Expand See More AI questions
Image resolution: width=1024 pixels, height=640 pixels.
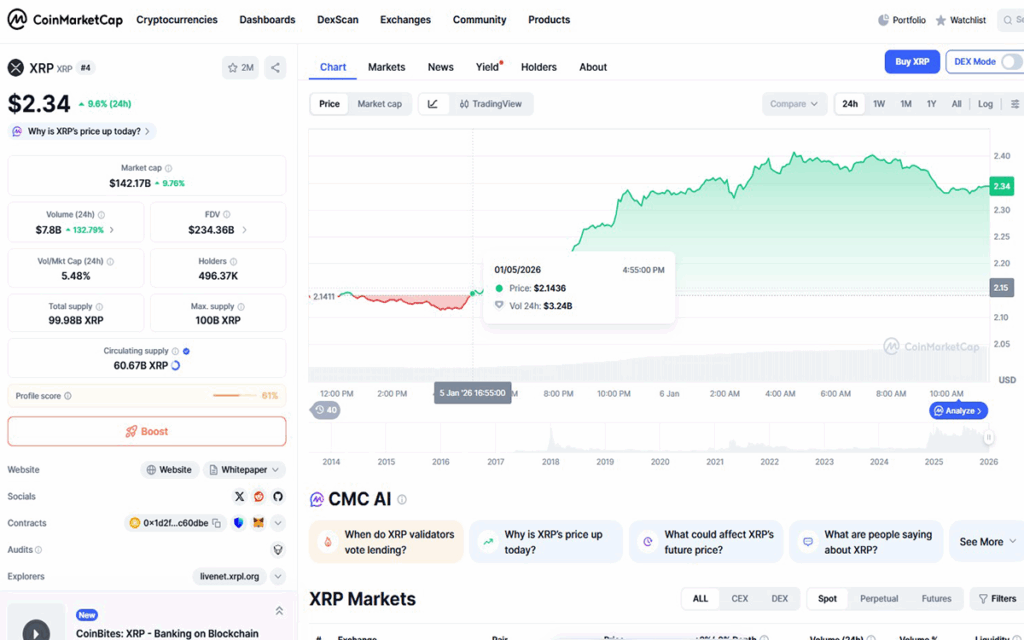pyautogui.click(x=987, y=541)
